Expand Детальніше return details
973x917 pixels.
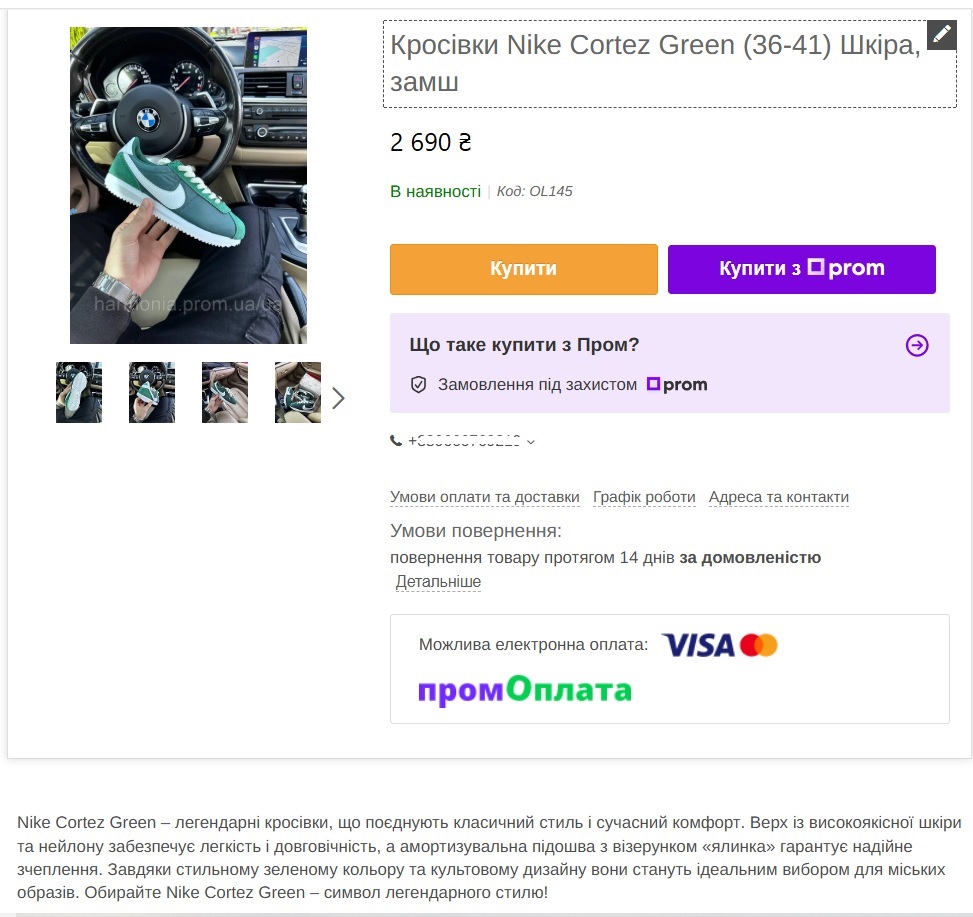coord(438,582)
